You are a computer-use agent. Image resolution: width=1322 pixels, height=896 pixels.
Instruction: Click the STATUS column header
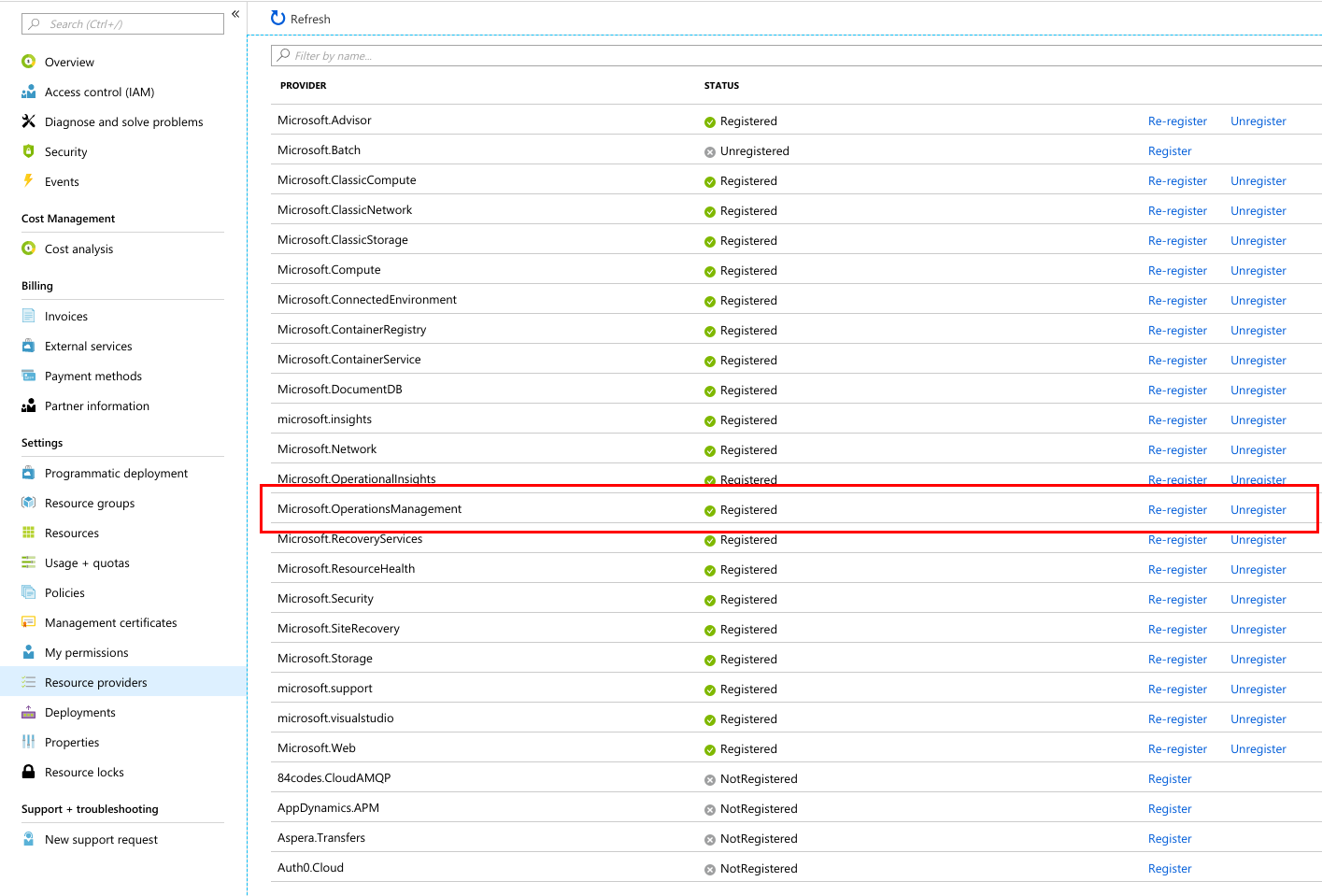721,85
